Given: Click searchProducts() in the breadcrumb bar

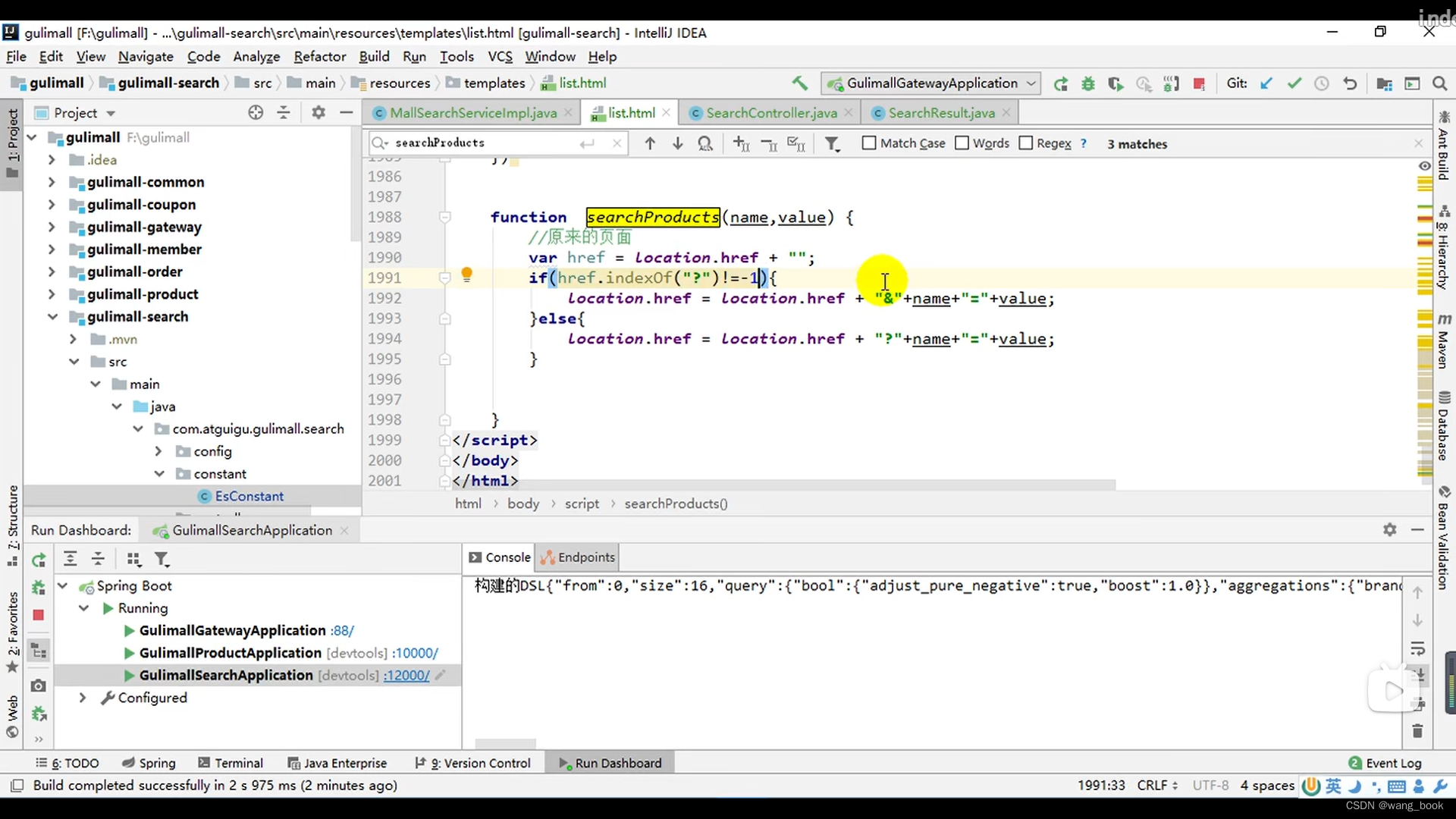Looking at the screenshot, I should pyautogui.click(x=676, y=504).
